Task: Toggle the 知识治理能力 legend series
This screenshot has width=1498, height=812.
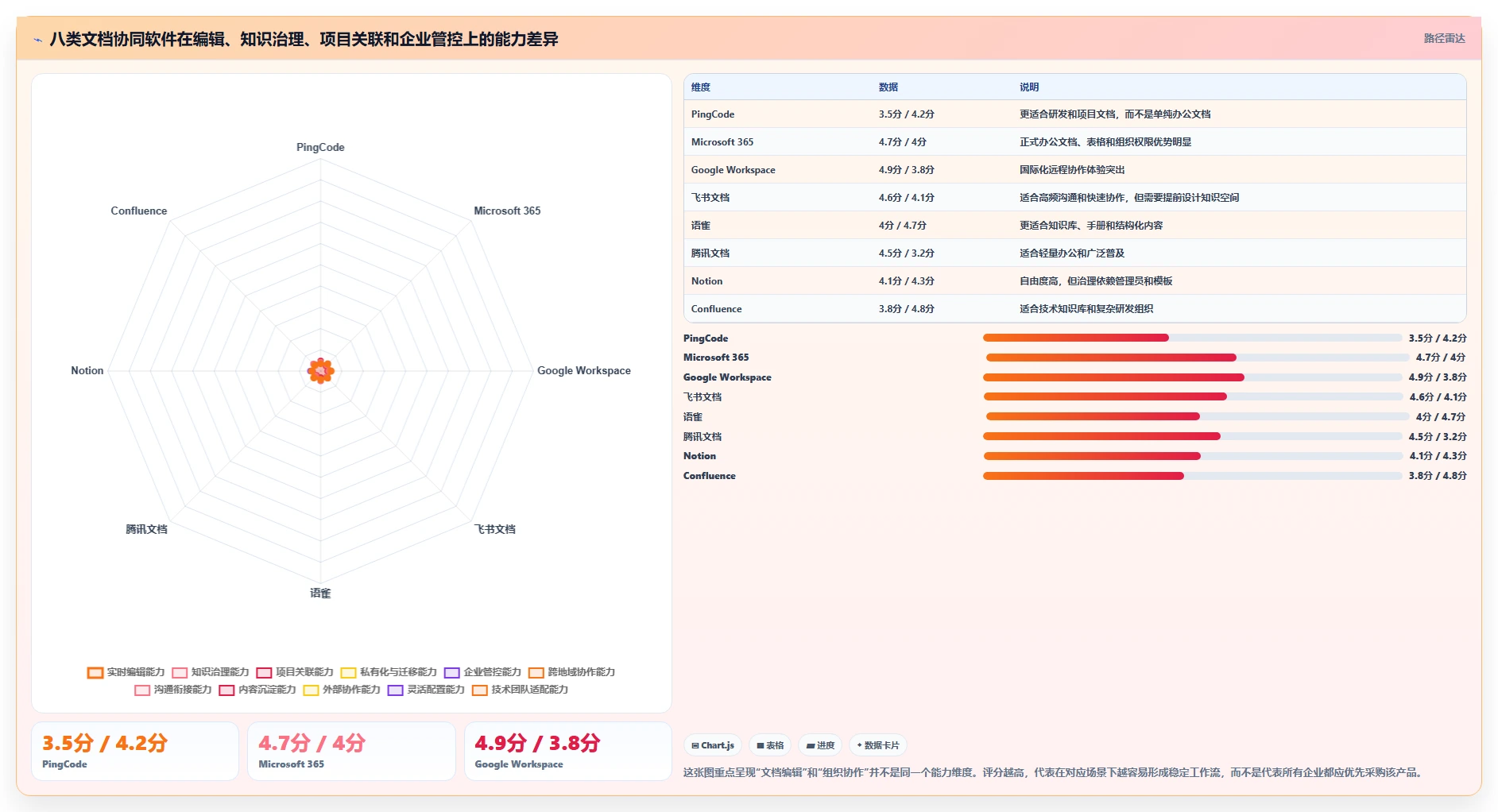Action: [211, 672]
